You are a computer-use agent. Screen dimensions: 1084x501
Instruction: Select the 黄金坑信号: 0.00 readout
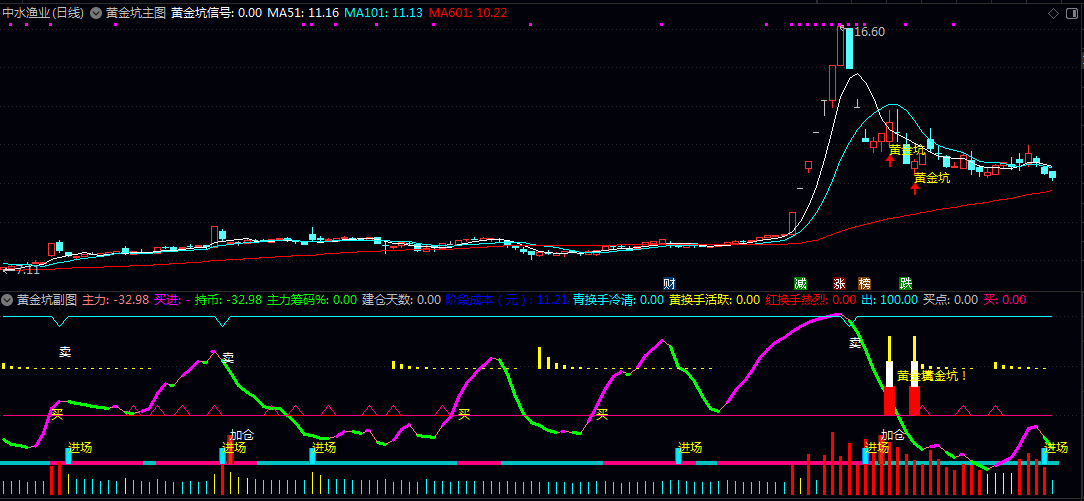click(216, 12)
